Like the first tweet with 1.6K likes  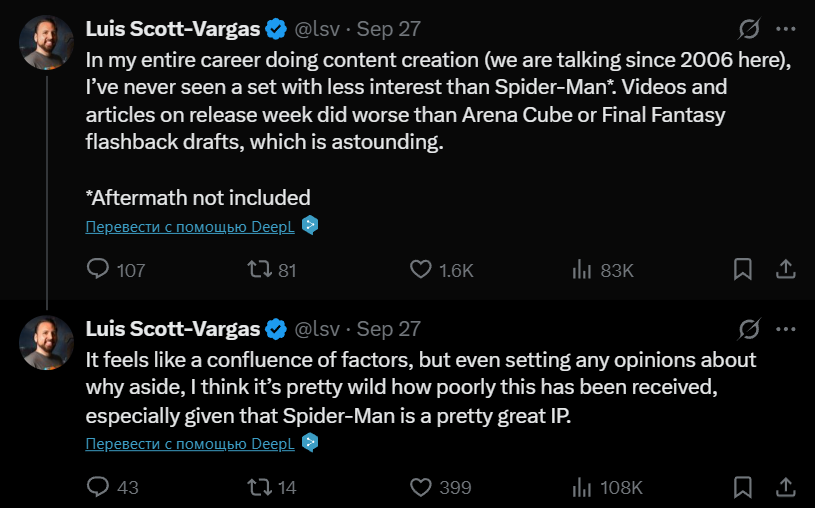coord(421,269)
